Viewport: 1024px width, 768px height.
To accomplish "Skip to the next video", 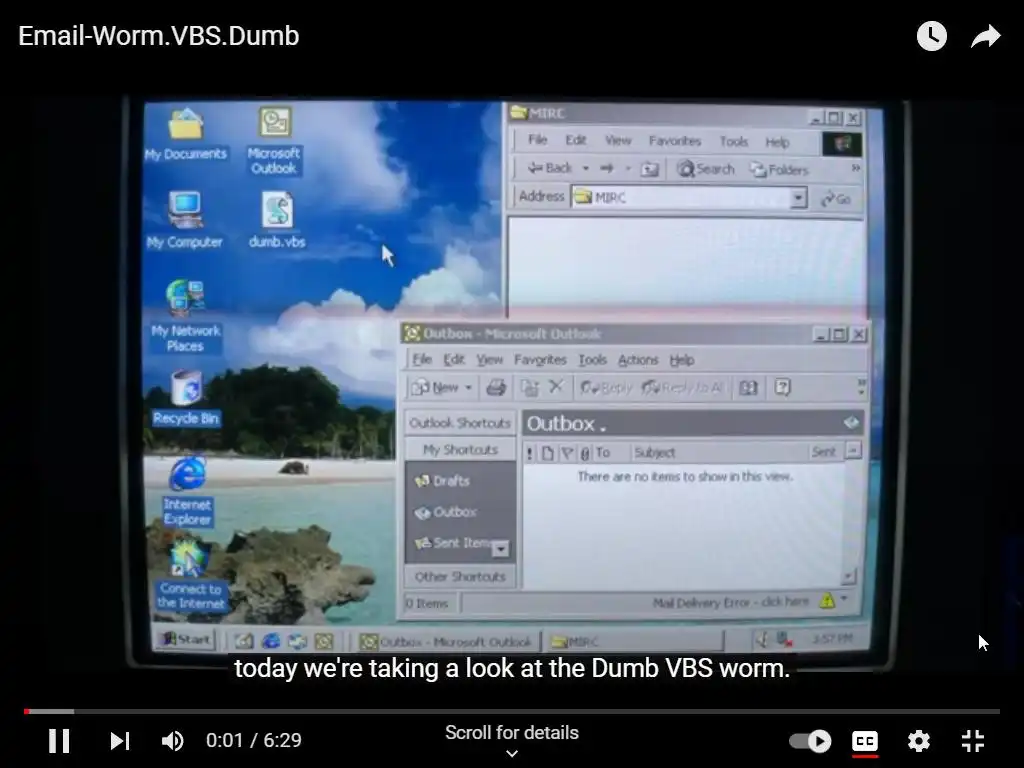I will [x=120, y=741].
